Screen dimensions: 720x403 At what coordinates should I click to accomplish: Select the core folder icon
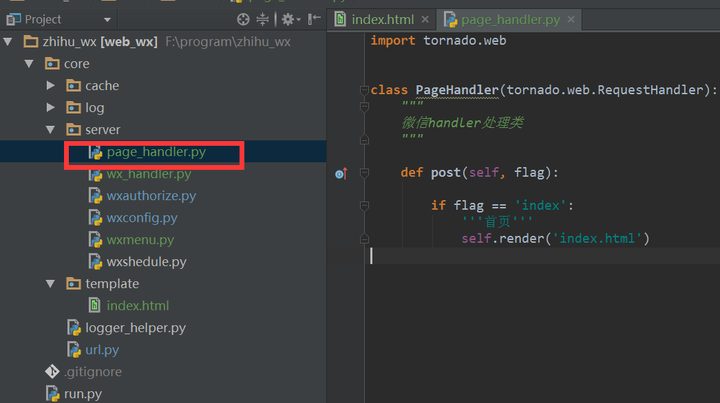click(x=52, y=63)
